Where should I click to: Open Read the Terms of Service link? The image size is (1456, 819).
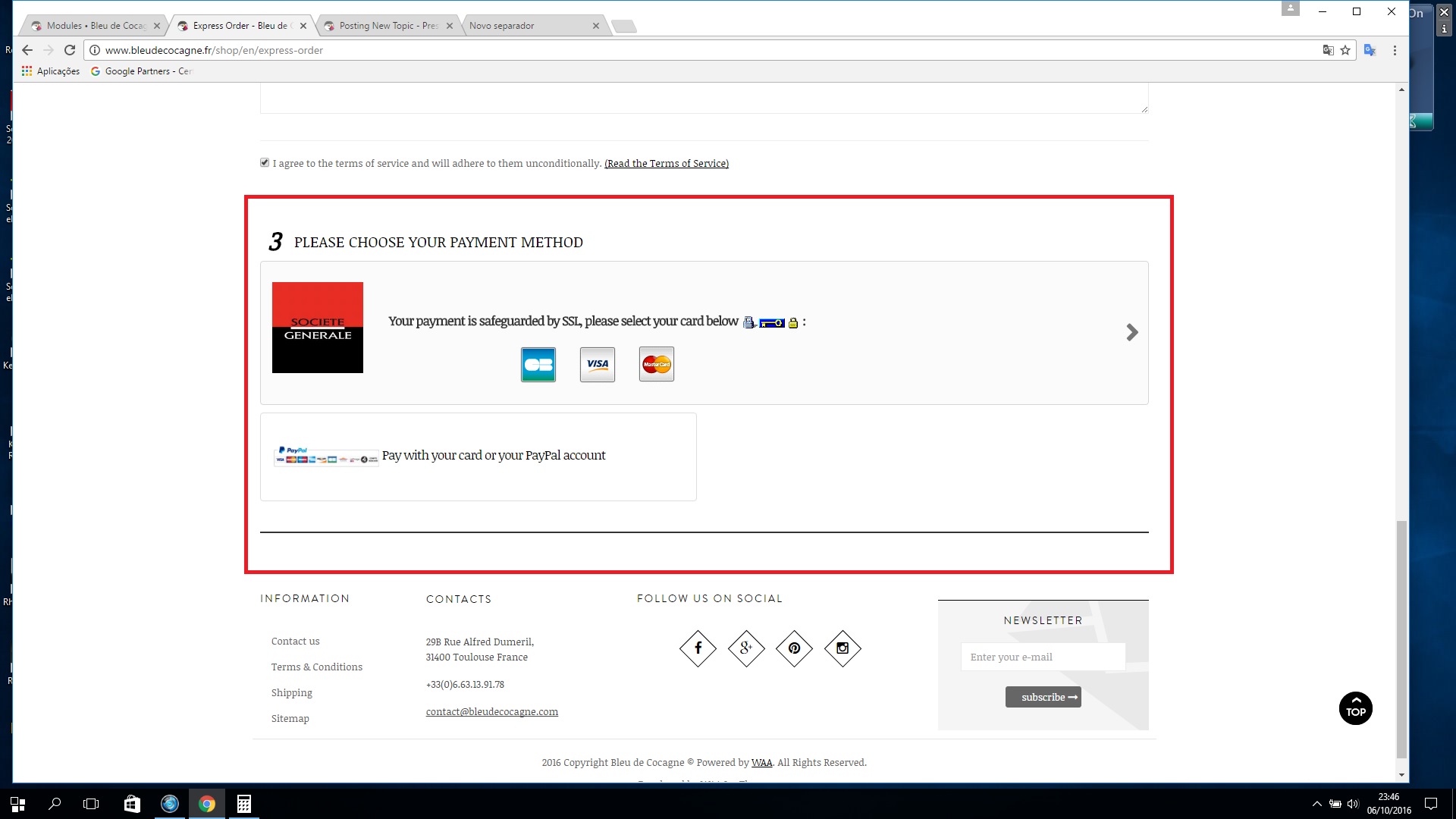click(x=666, y=163)
